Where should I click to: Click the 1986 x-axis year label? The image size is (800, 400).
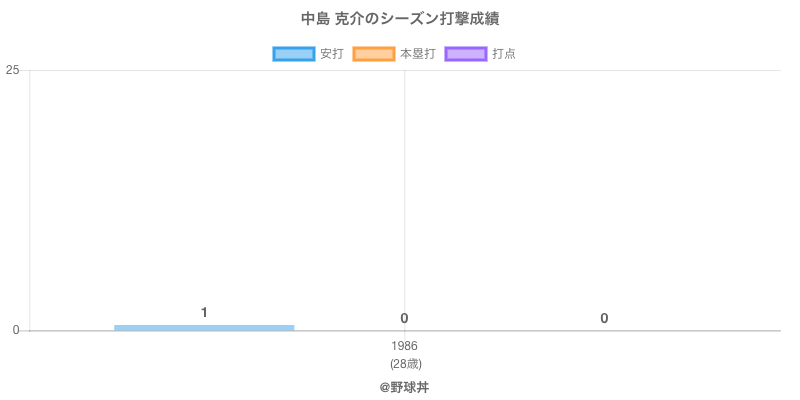405,346
